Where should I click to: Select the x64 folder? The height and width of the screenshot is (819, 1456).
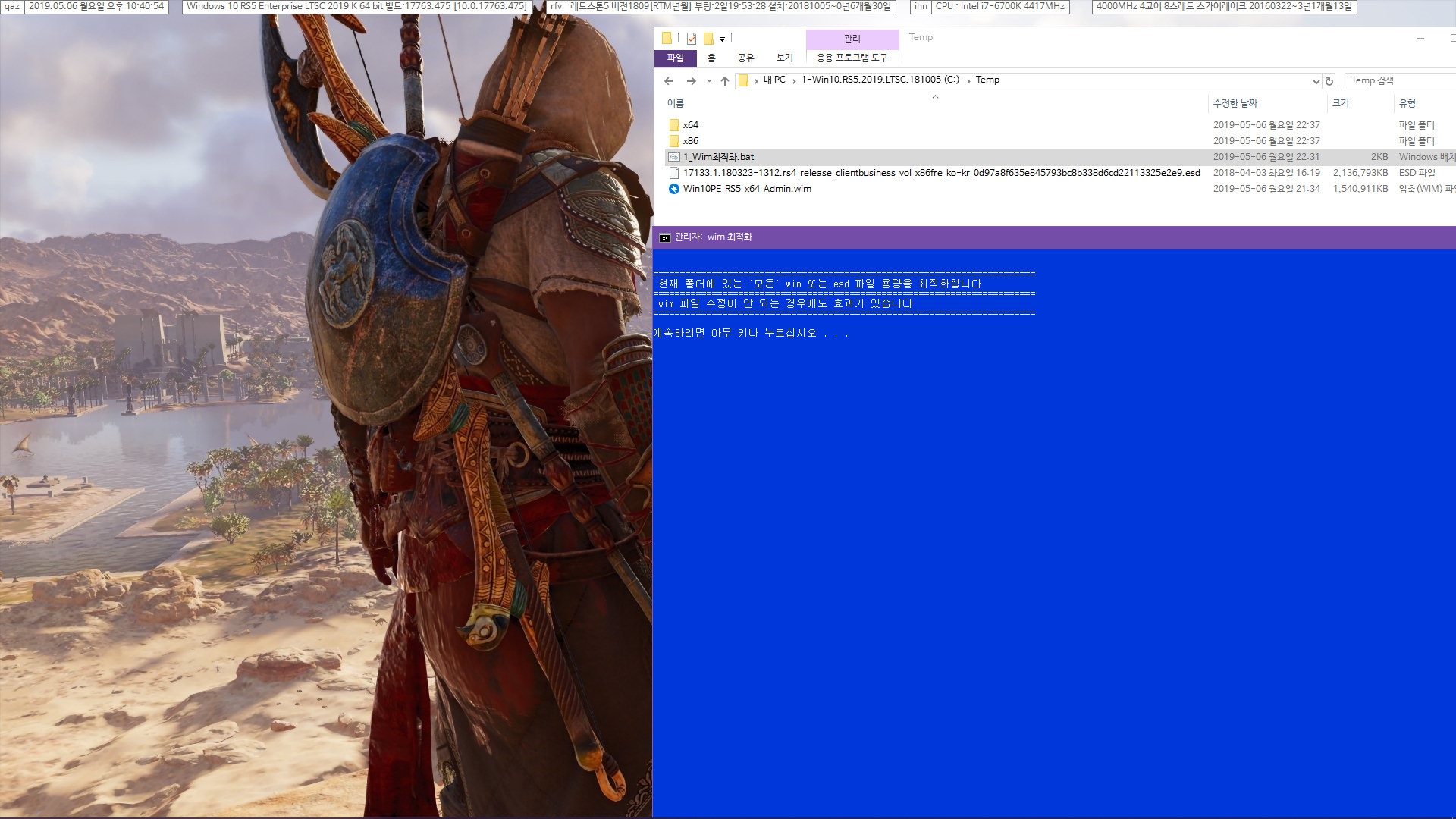pyautogui.click(x=690, y=125)
